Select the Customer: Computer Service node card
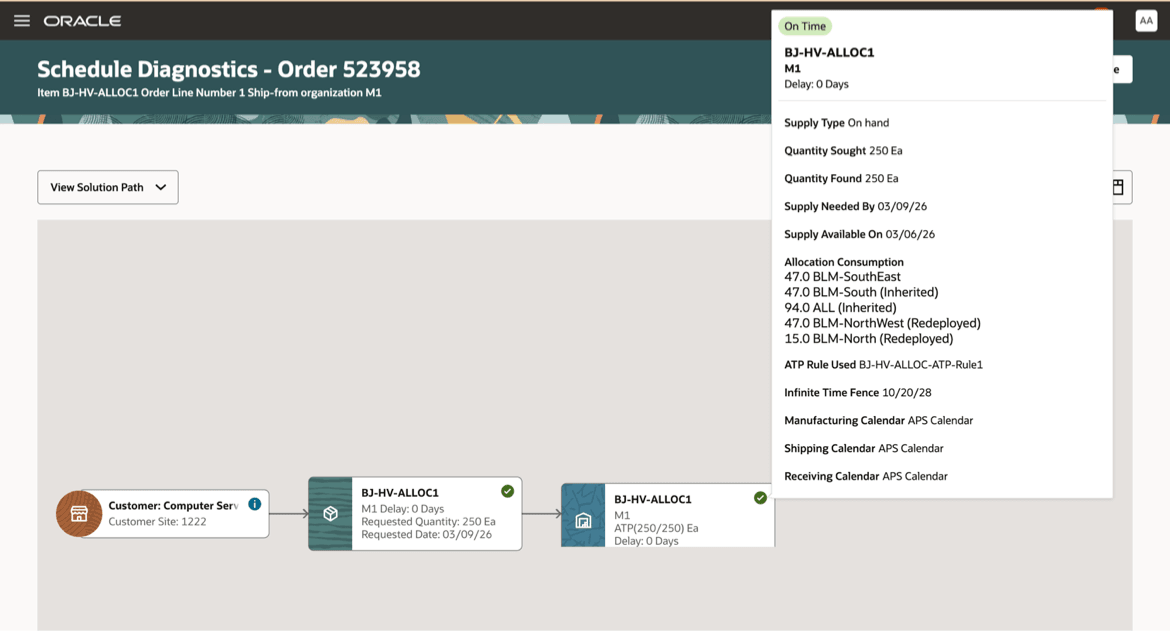Image resolution: width=1170 pixels, height=632 pixels. click(163, 513)
